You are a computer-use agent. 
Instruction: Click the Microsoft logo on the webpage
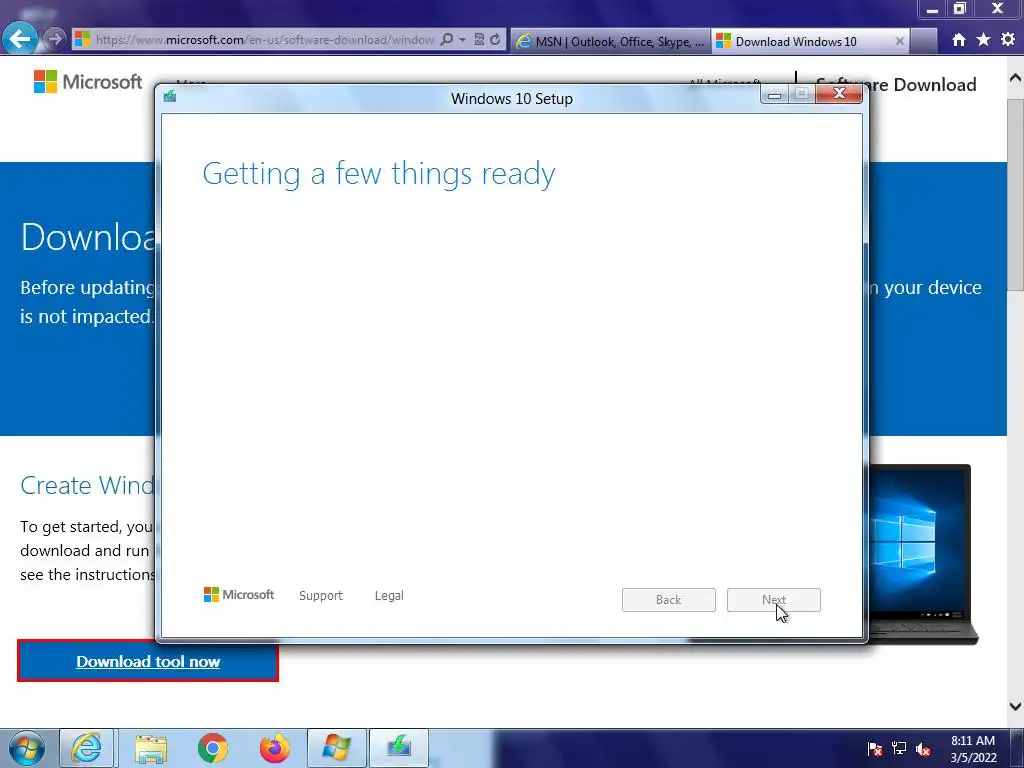(88, 82)
